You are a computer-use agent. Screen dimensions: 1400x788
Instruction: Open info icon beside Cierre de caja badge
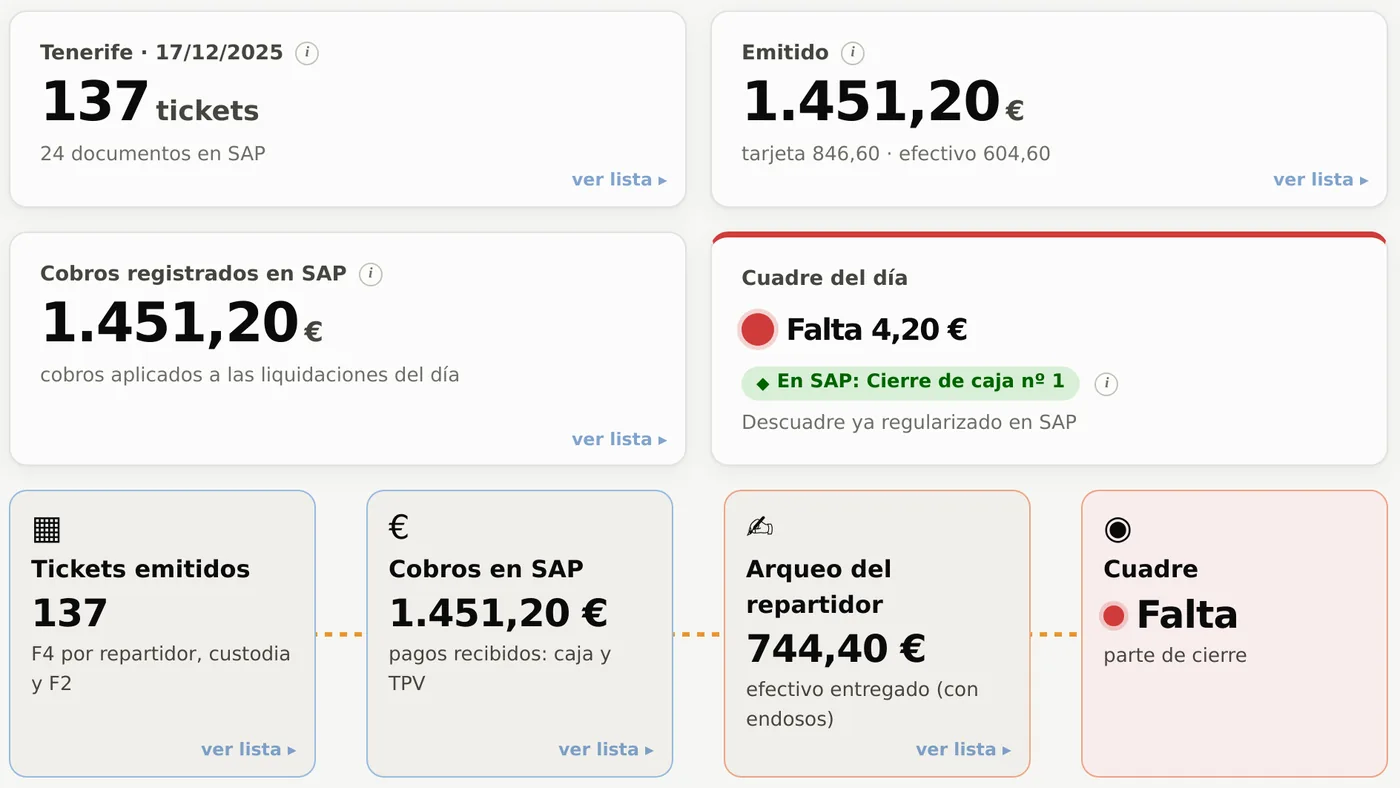click(x=1106, y=384)
